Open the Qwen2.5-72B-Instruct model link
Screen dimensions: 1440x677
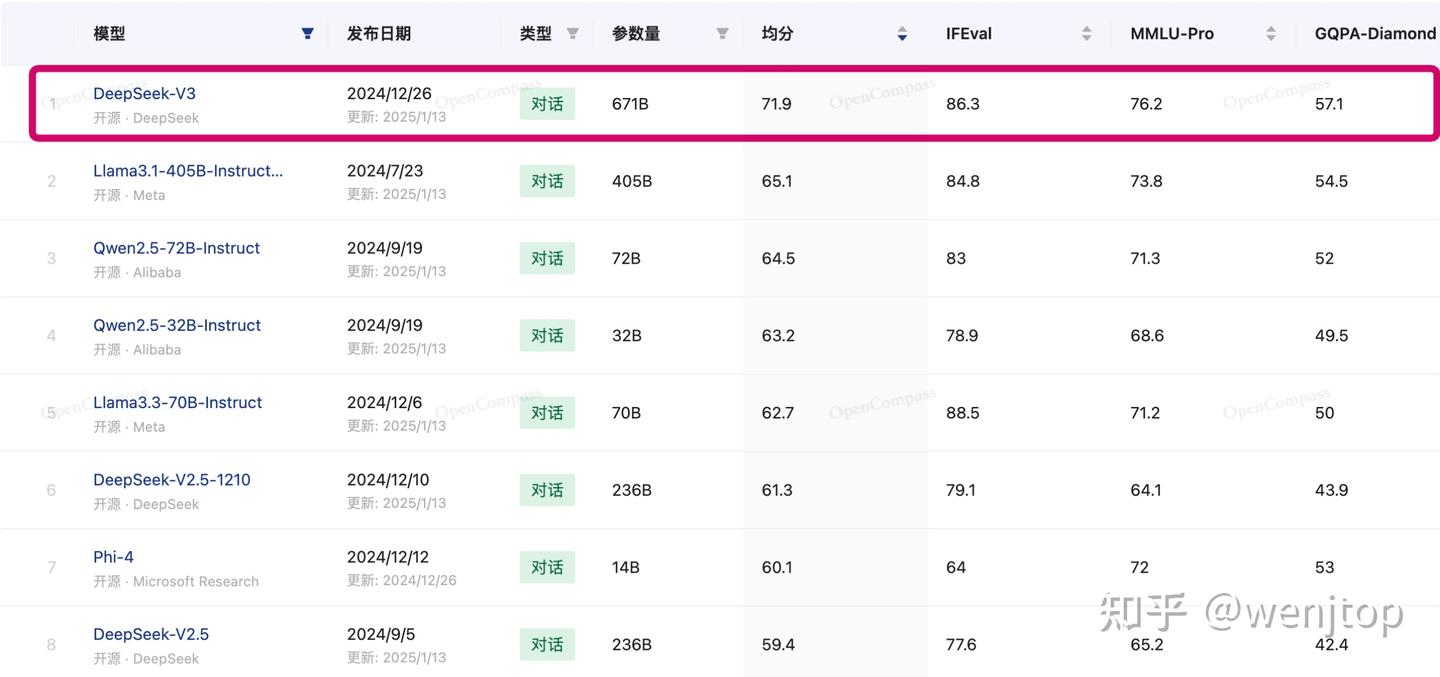point(177,248)
